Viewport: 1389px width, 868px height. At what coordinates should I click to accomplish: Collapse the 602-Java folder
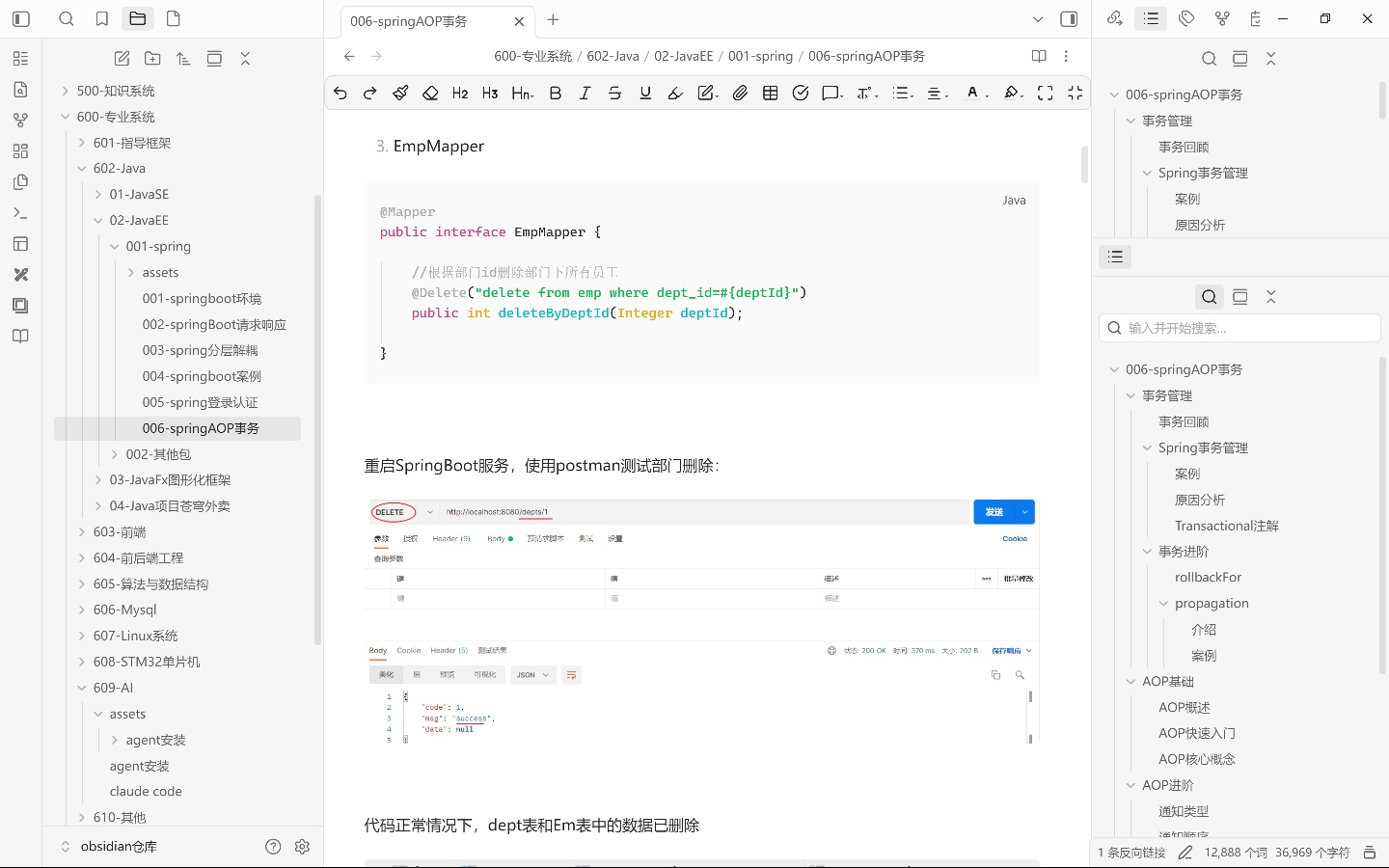(82, 168)
